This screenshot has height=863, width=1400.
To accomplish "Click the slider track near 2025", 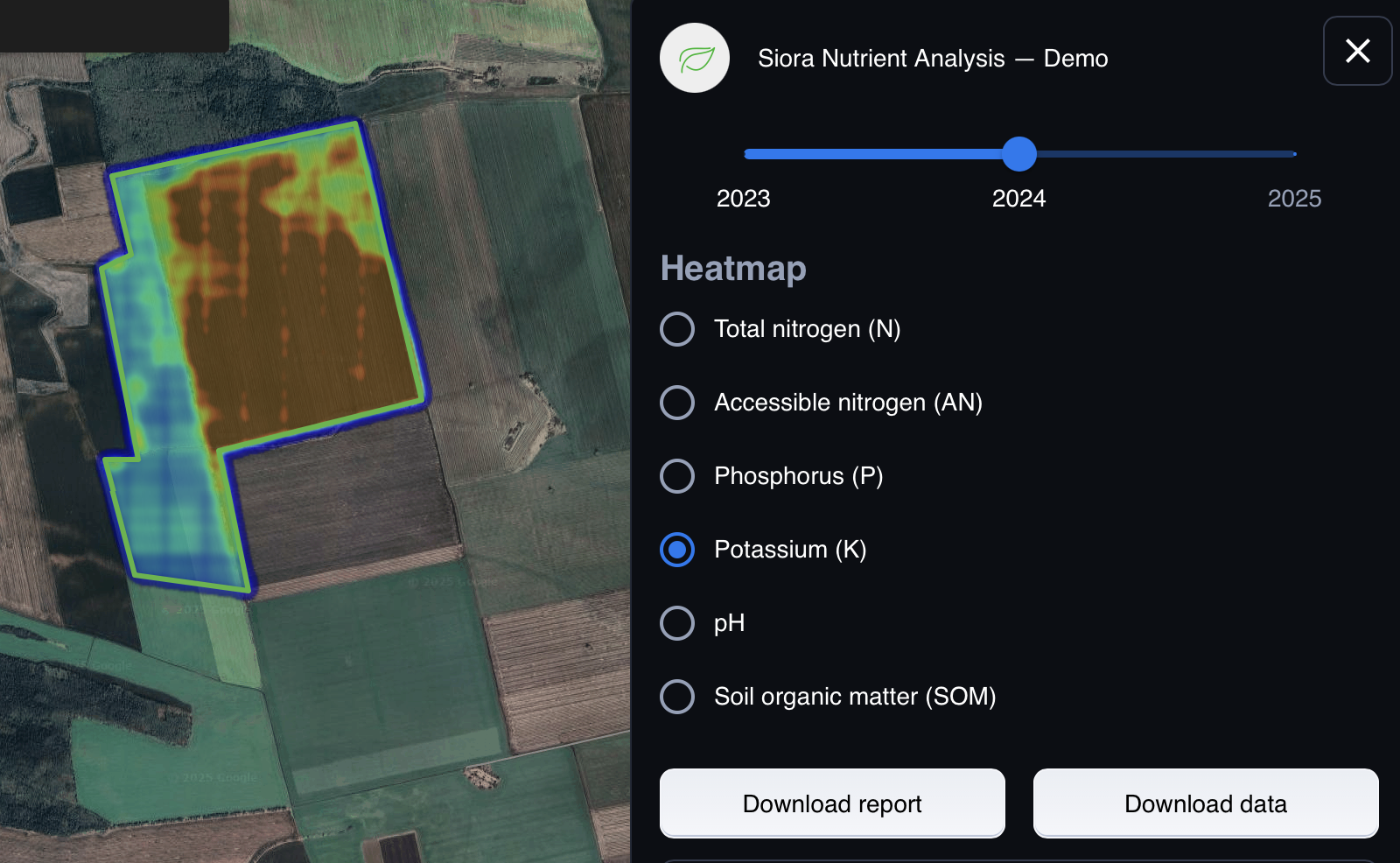I will pos(1260,154).
